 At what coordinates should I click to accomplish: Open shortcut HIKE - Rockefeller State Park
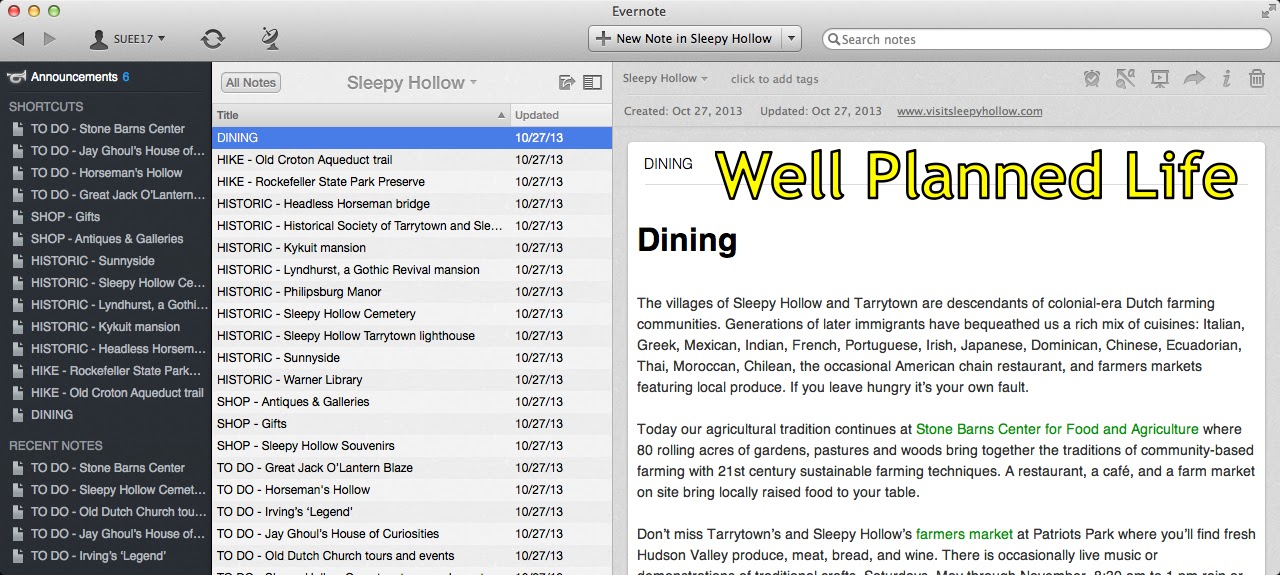tap(106, 371)
